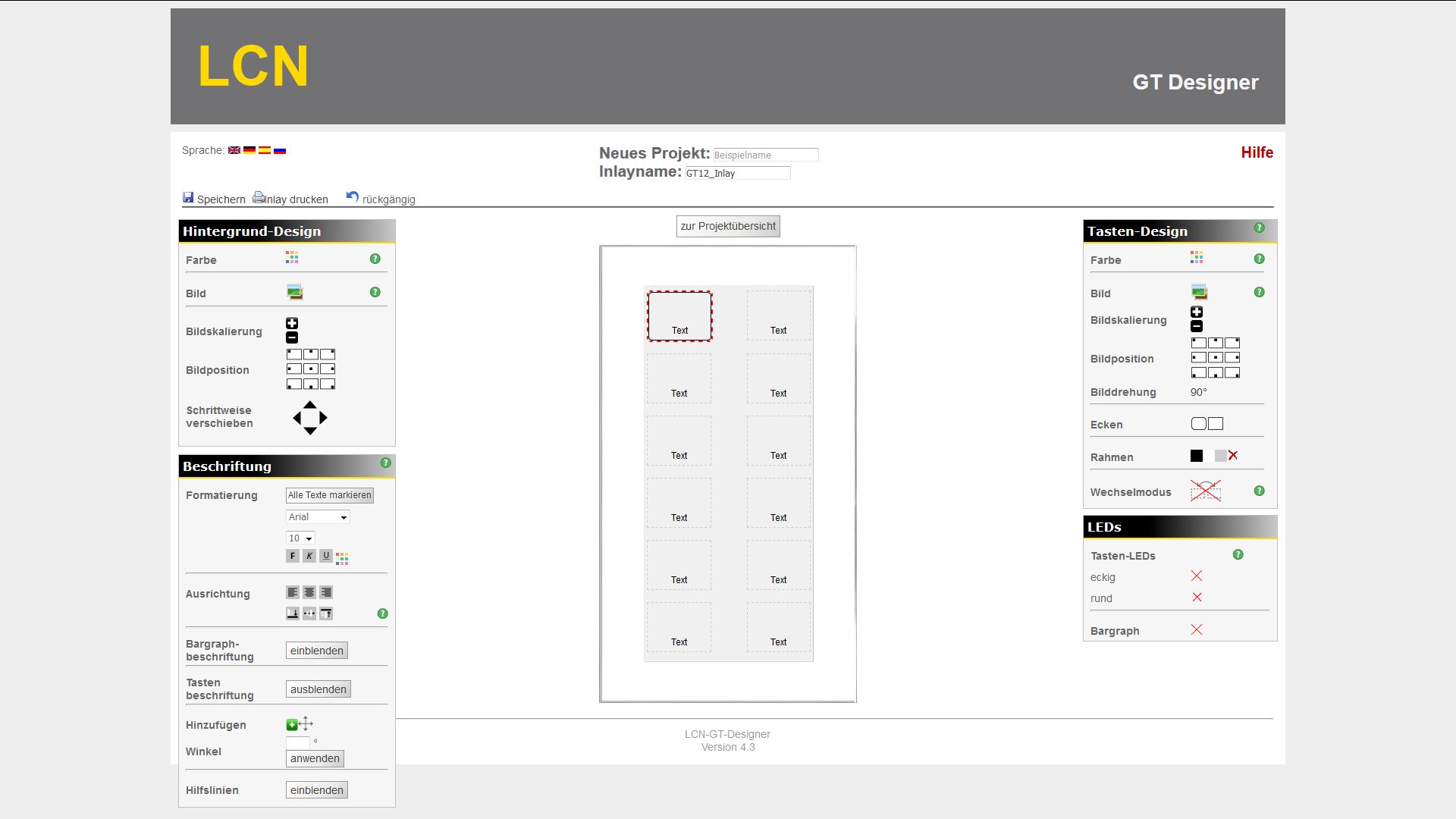
Task: Set background image position to center
Action: 311,369
